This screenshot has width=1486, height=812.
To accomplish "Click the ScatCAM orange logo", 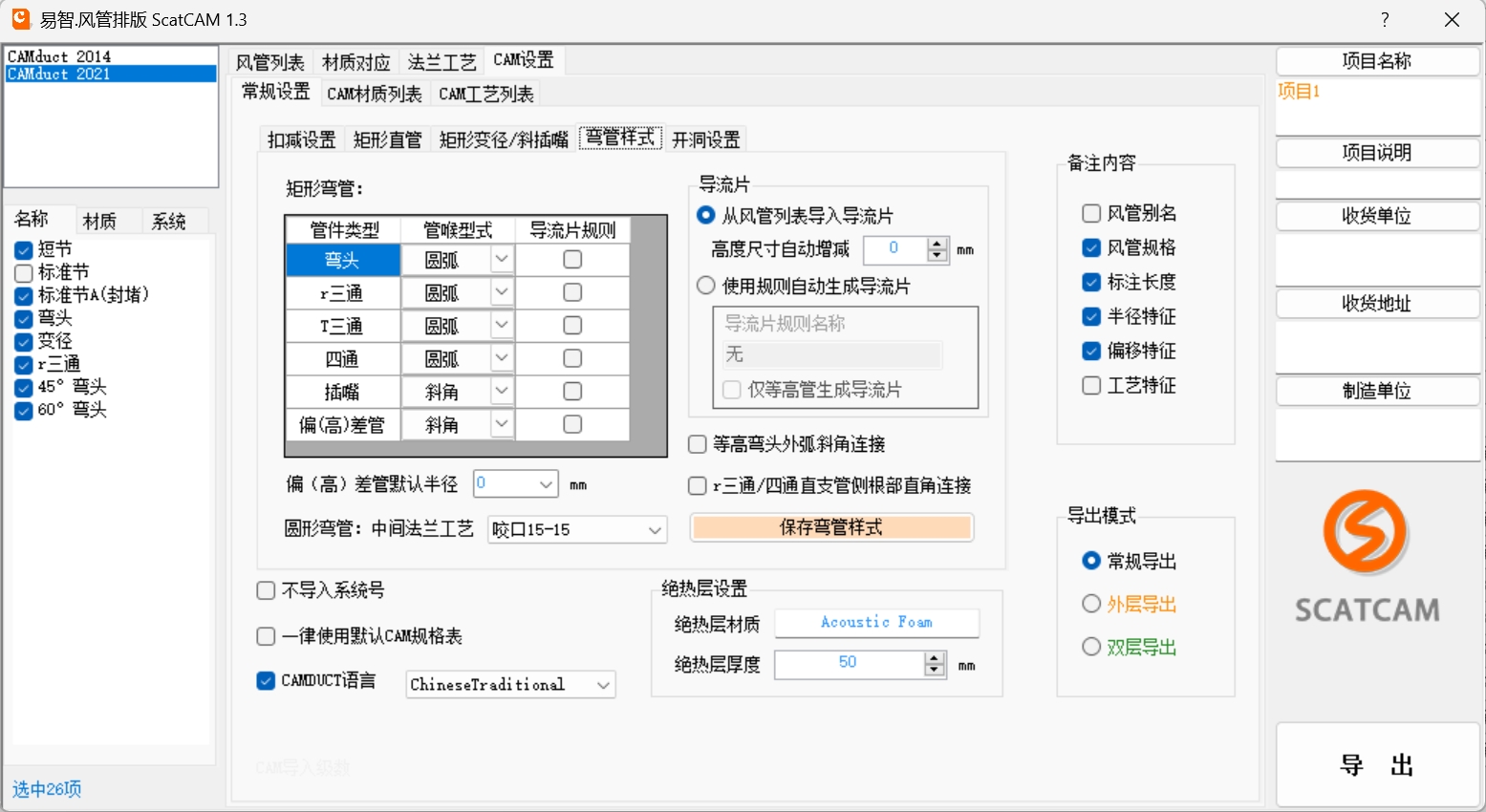I will (1365, 531).
